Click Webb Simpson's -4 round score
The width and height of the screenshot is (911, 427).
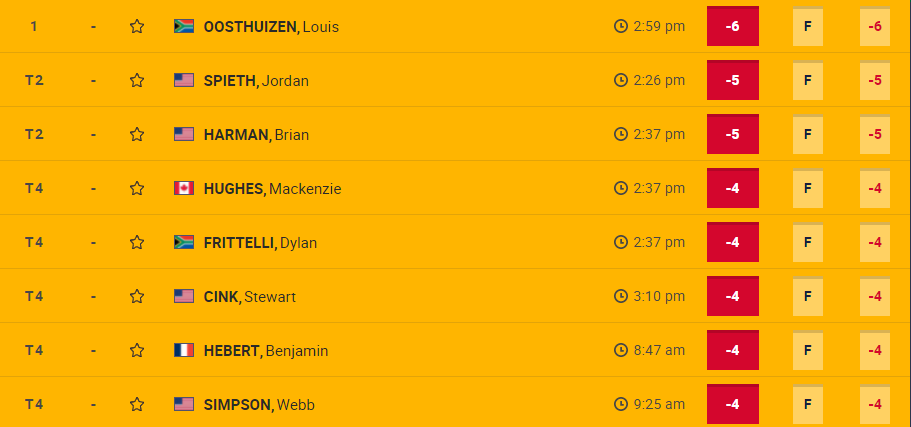[x=875, y=405]
